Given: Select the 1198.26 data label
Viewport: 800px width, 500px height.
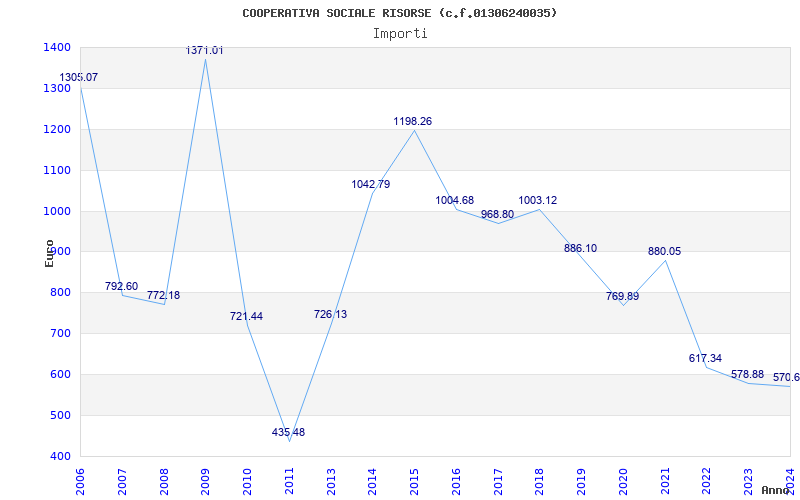Looking at the screenshot, I should [413, 121].
